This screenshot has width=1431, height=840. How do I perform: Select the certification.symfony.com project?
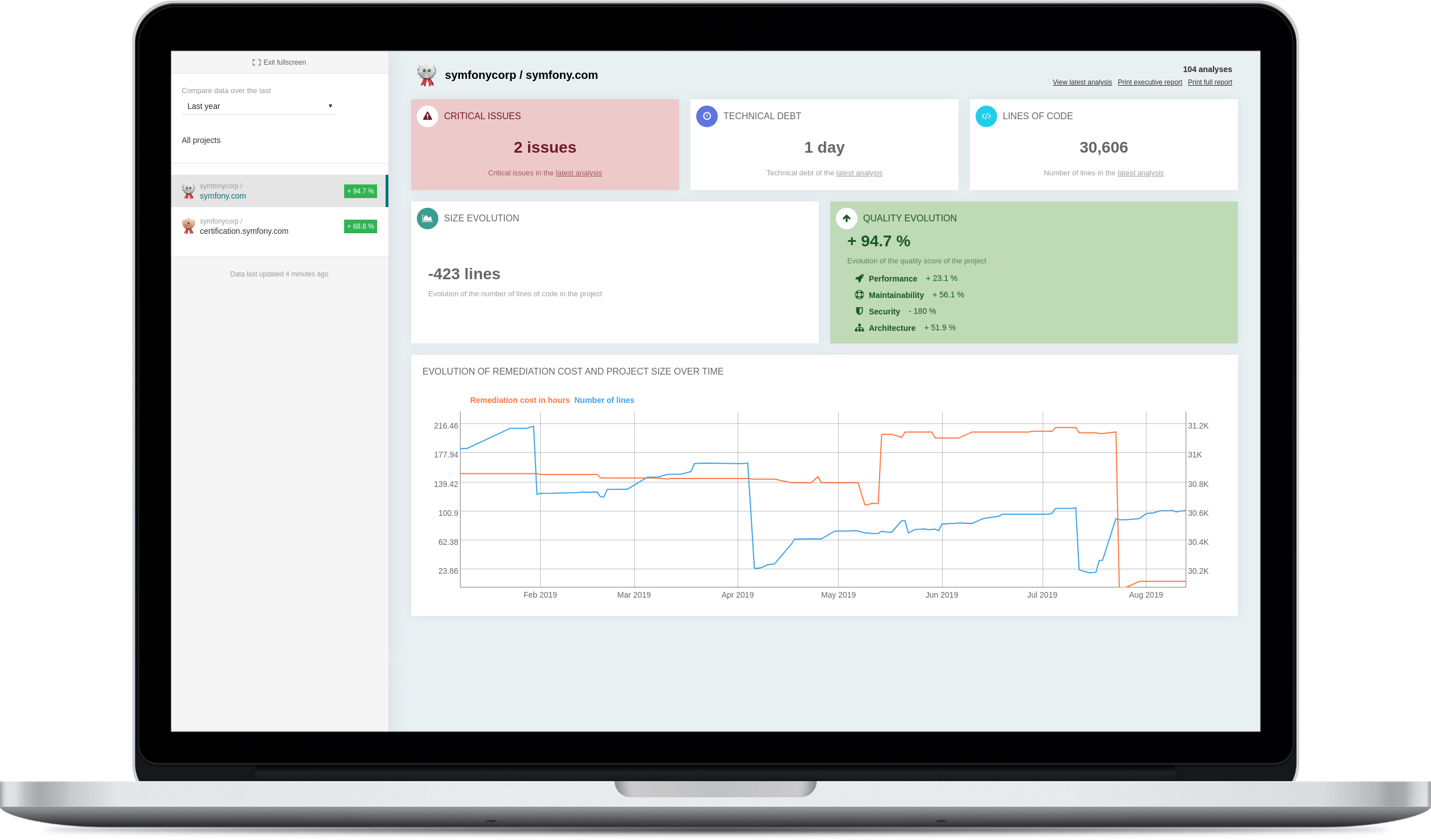pos(244,231)
